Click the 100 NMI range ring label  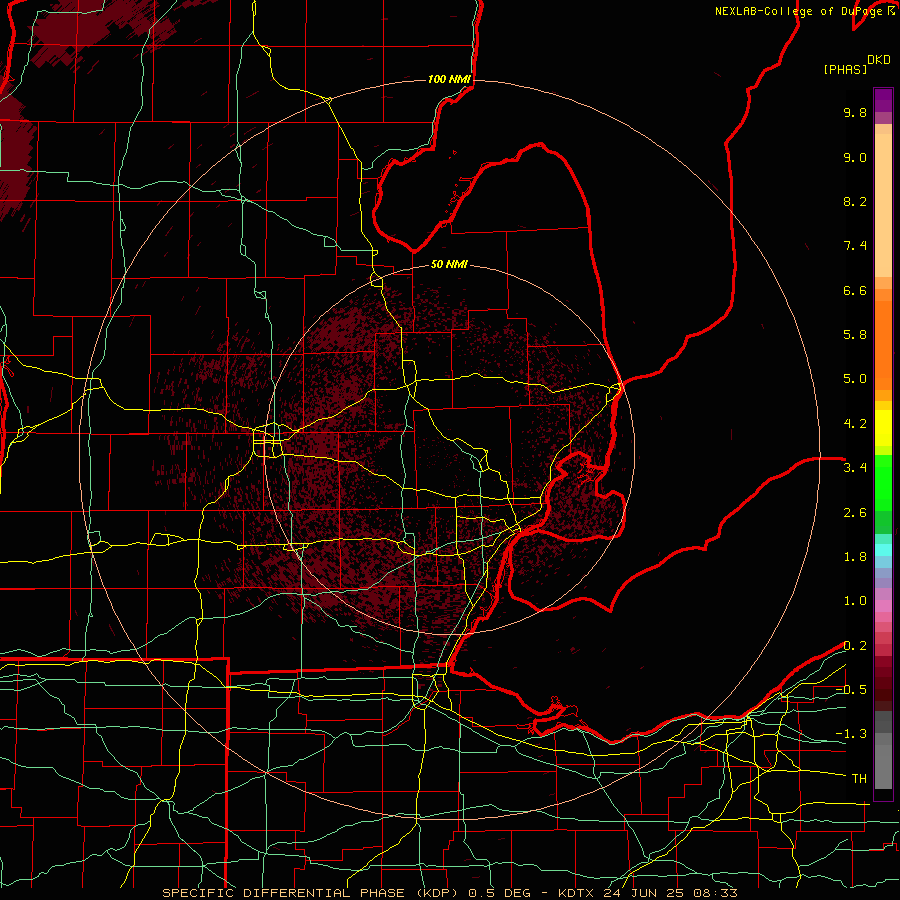click(449, 79)
